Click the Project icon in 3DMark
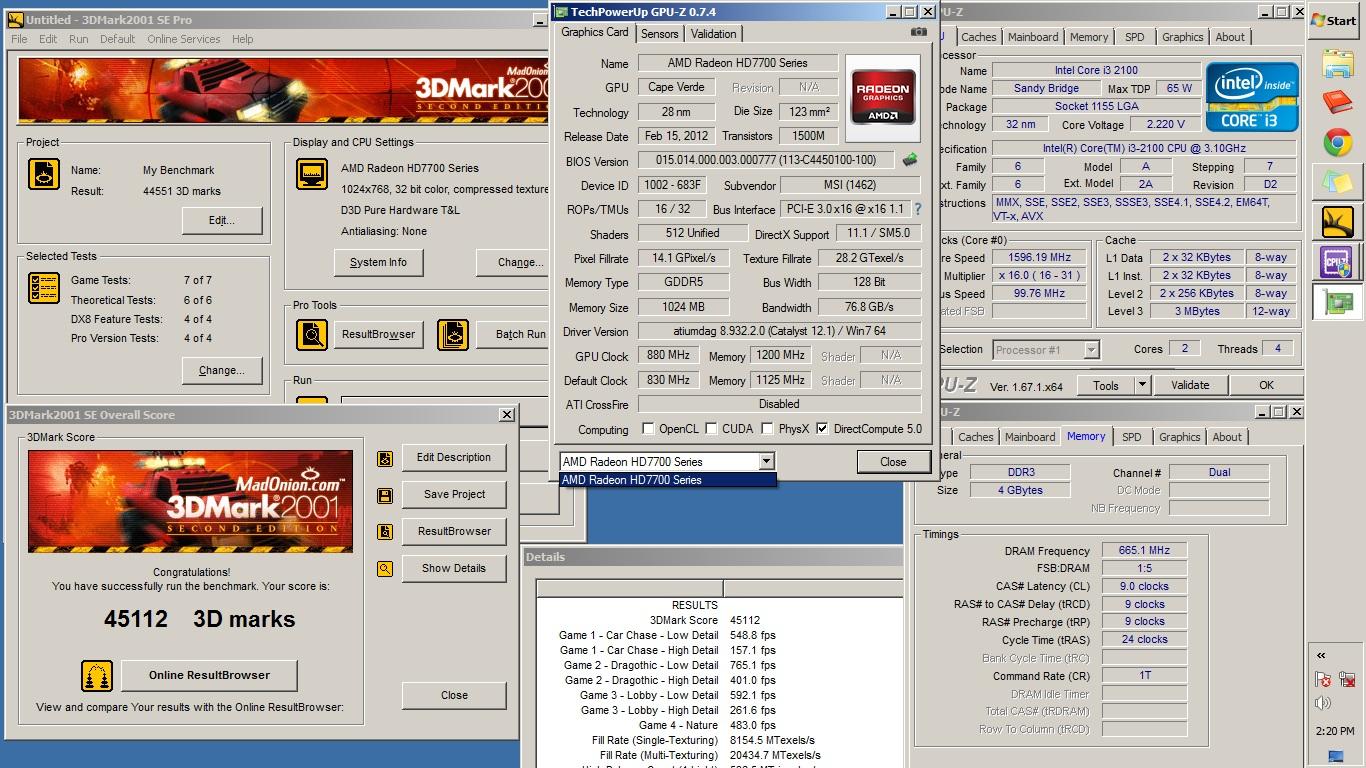The image size is (1366, 768). (x=44, y=174)
